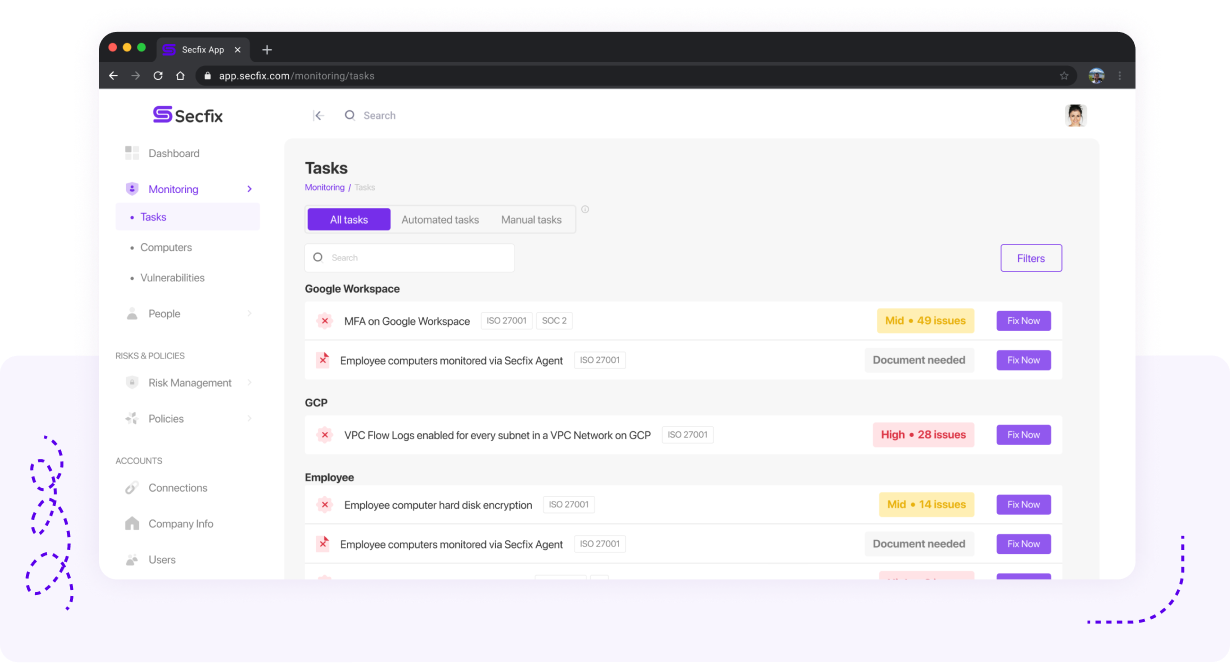Click the People sidebar icon
The width and height of the screenshot is (1231, 663).
tap(132, 314)
